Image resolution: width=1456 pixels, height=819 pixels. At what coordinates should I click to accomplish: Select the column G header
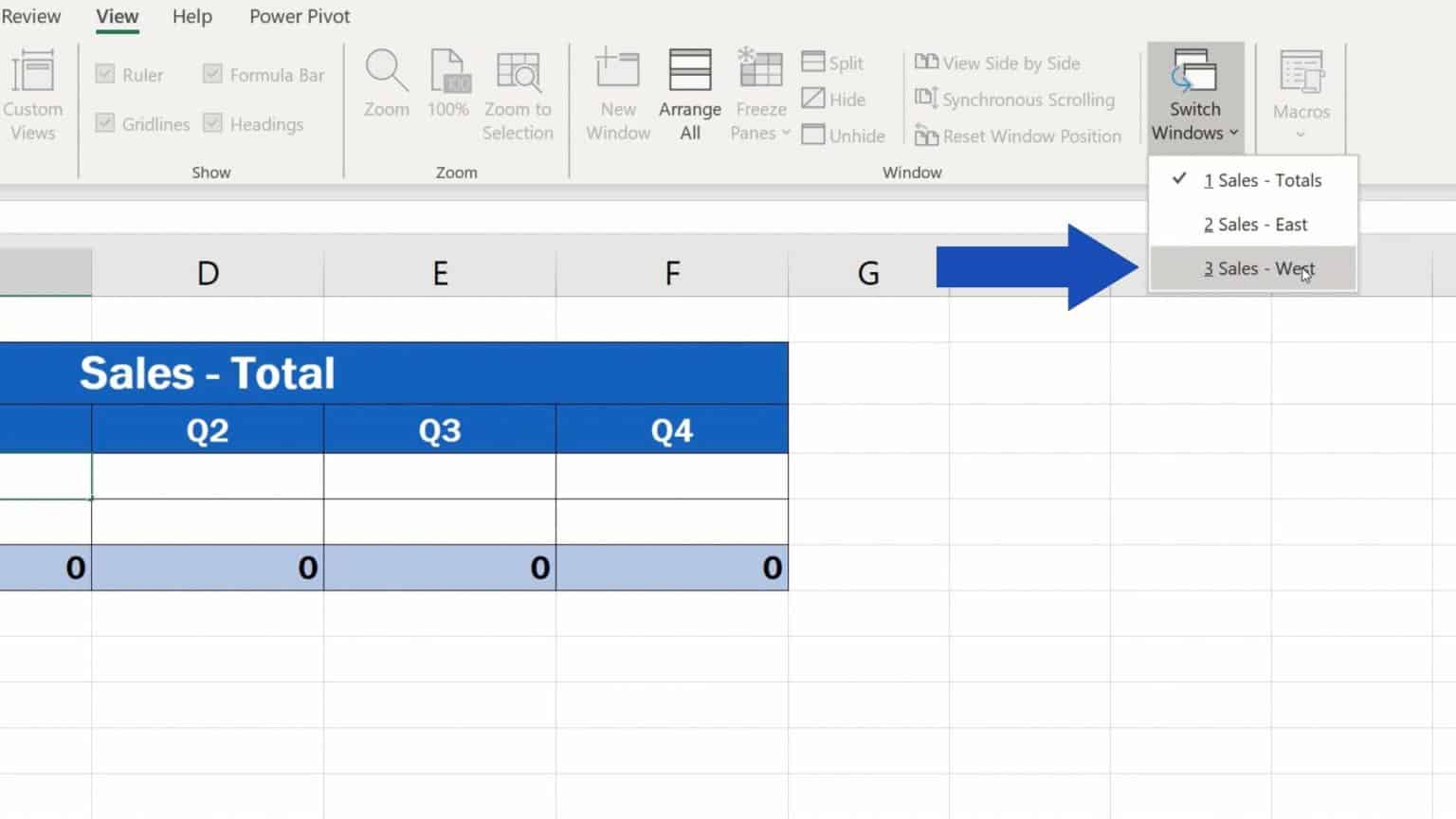[867, 272]
